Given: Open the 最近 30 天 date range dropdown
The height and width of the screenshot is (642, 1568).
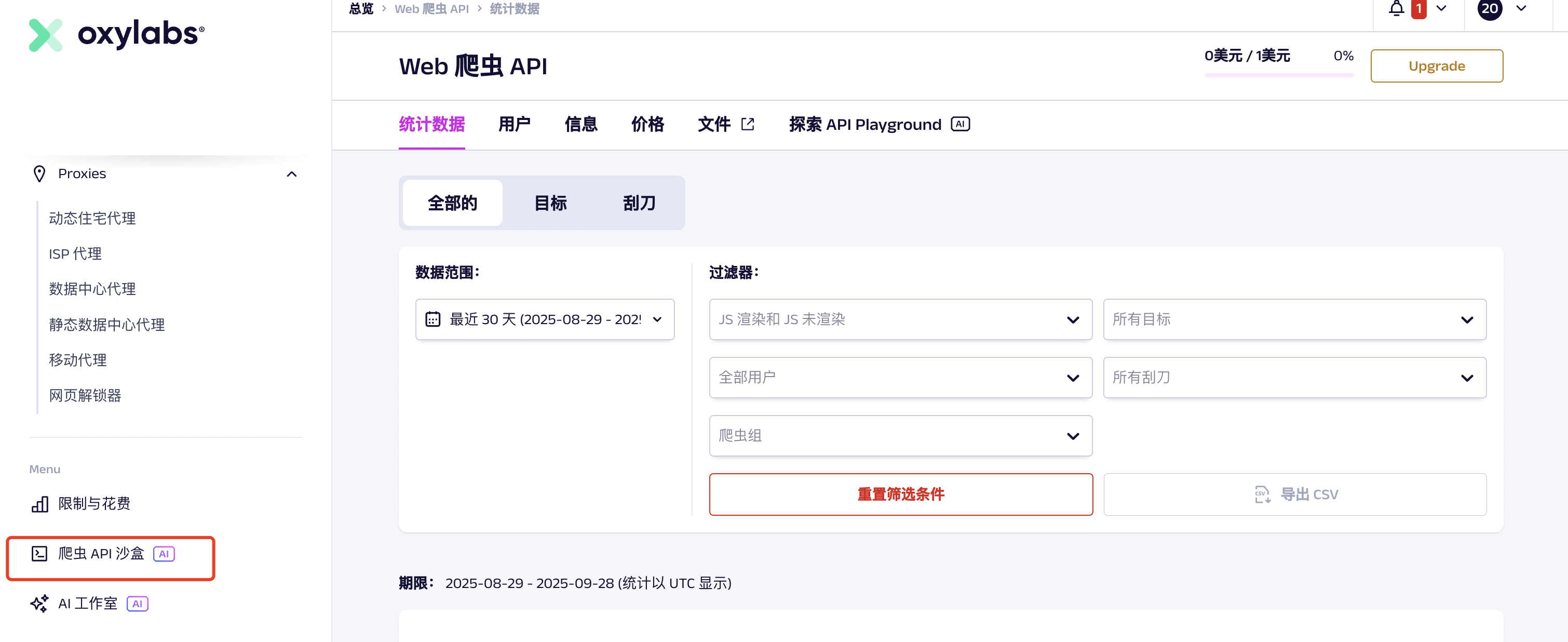Looking at the screenshot, I should [x=544, y=319].
